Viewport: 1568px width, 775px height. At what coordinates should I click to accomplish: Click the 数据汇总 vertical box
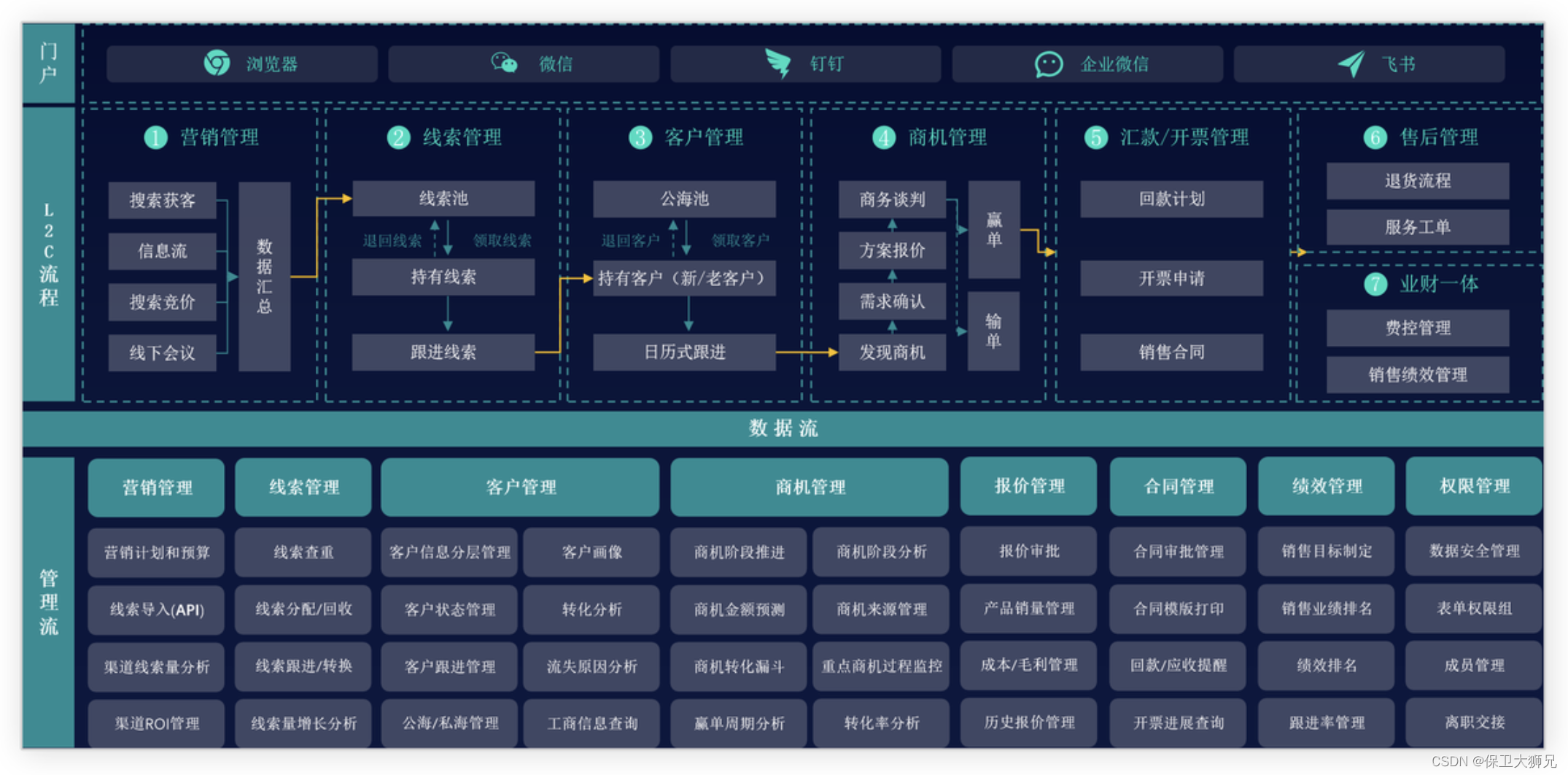coord(264,277)
